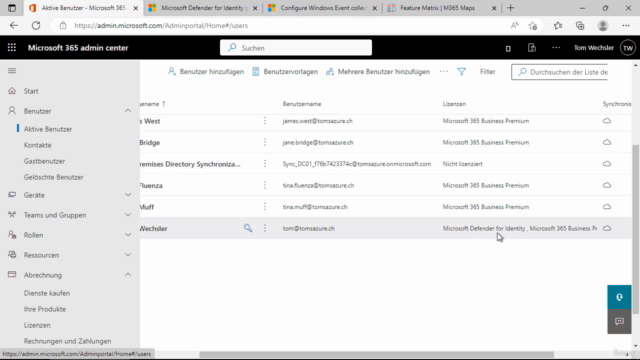
Task: Open the document icon in header
Action: [531, 48]
